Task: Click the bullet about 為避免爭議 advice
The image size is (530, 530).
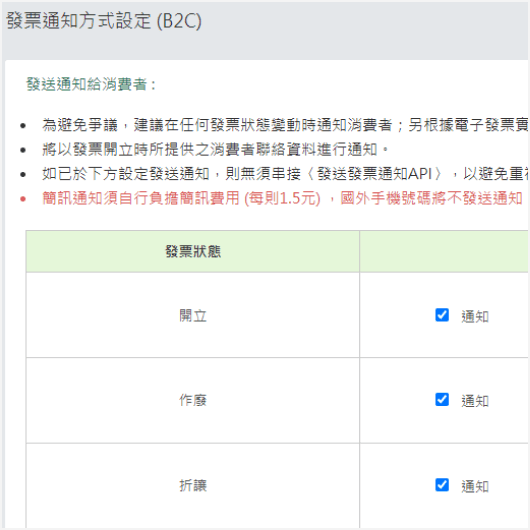Action: coord(285,125)
